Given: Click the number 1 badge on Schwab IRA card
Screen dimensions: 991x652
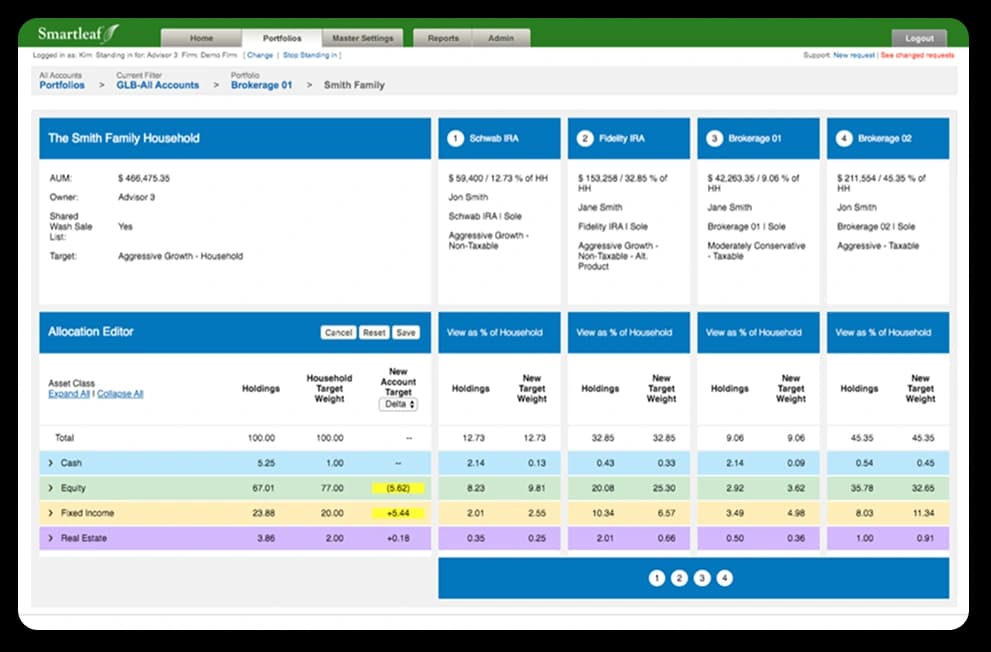Looking at the screenshot, I should click(x=455, y=138).
